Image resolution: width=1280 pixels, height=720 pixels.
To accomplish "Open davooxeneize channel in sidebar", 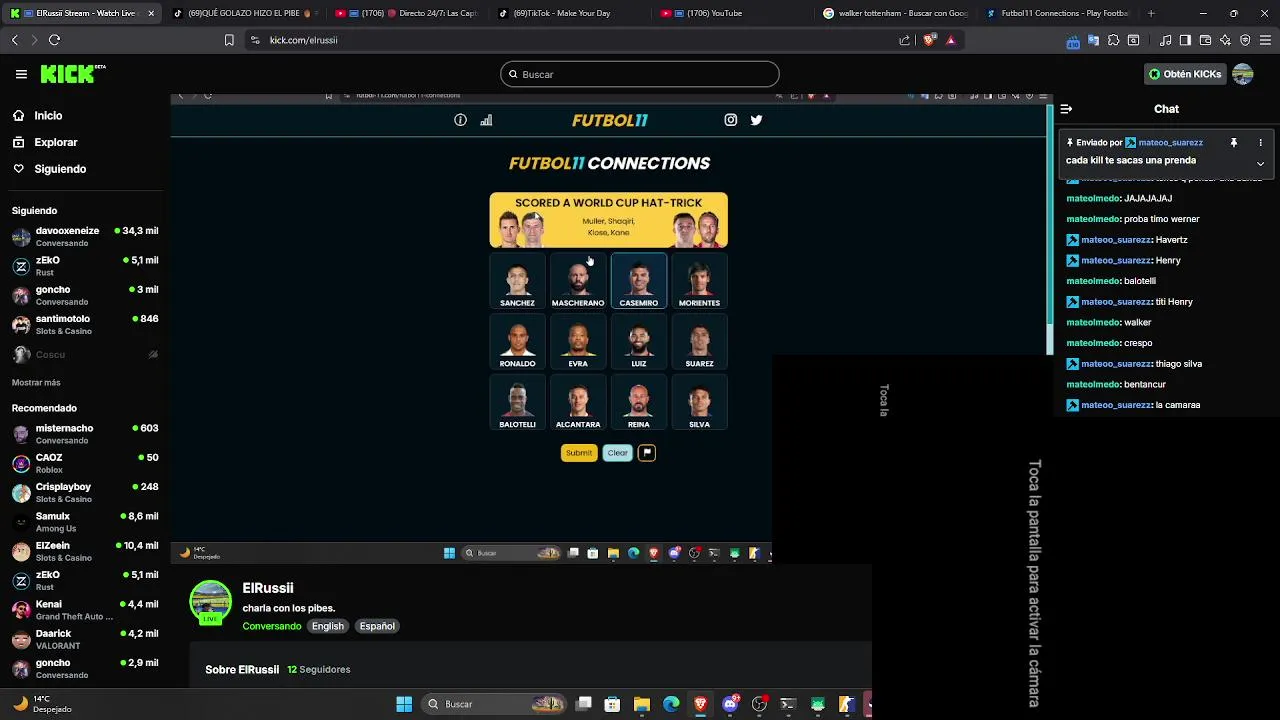I will tap(85, 236).
